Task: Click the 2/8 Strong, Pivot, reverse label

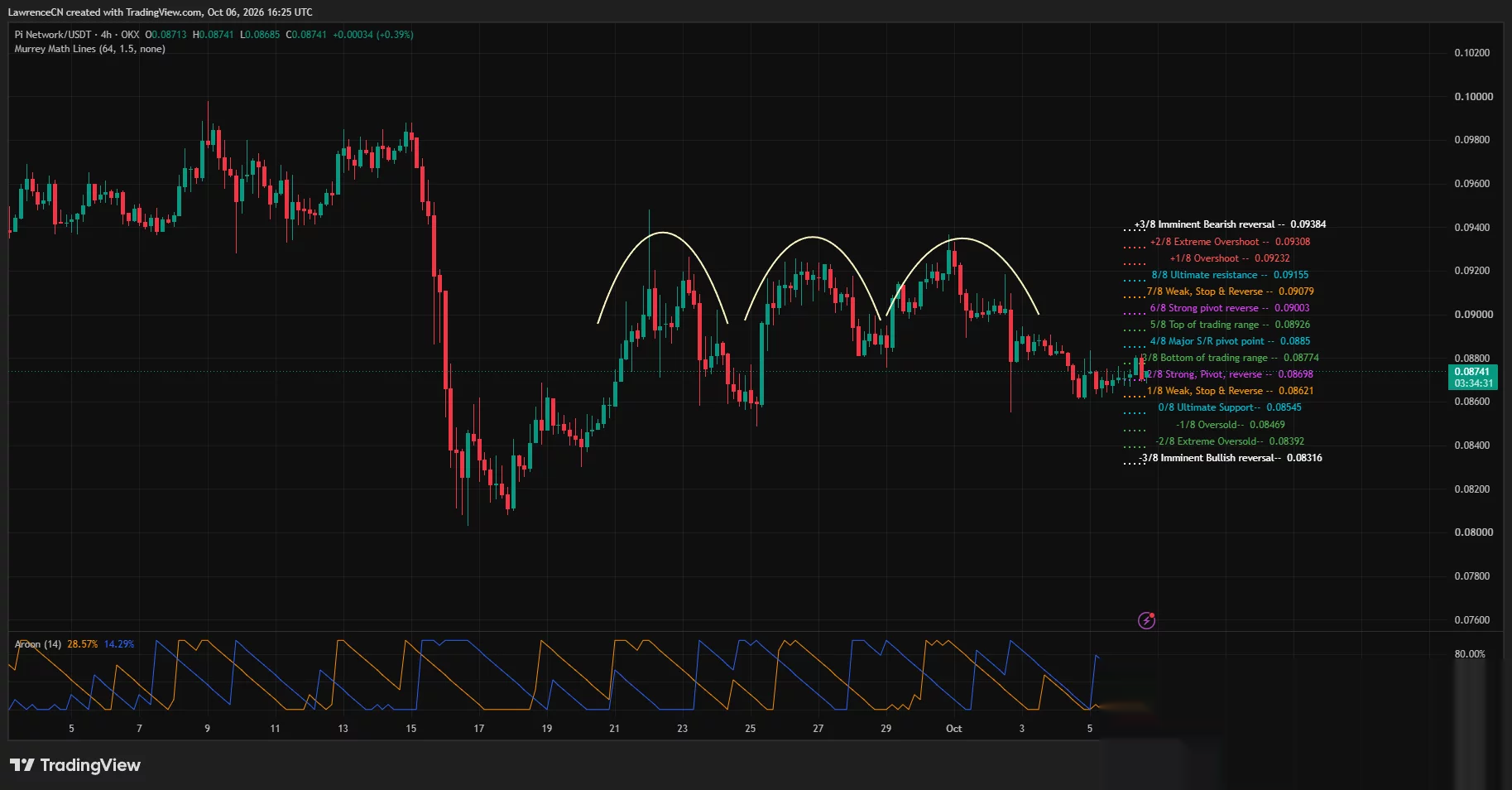Action: (x=1230, y=374)
